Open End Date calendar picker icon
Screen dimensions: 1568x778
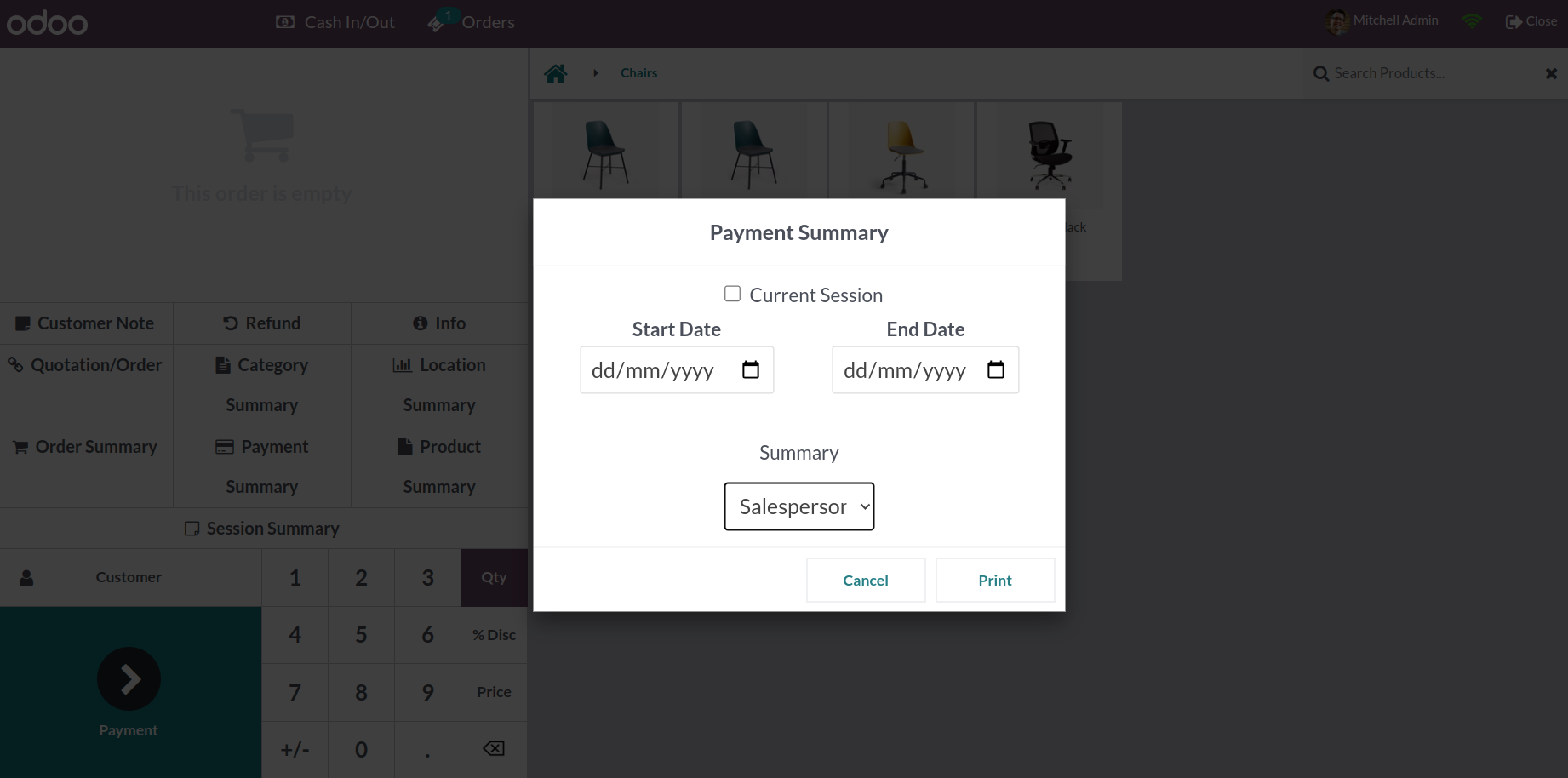[995, 369]
